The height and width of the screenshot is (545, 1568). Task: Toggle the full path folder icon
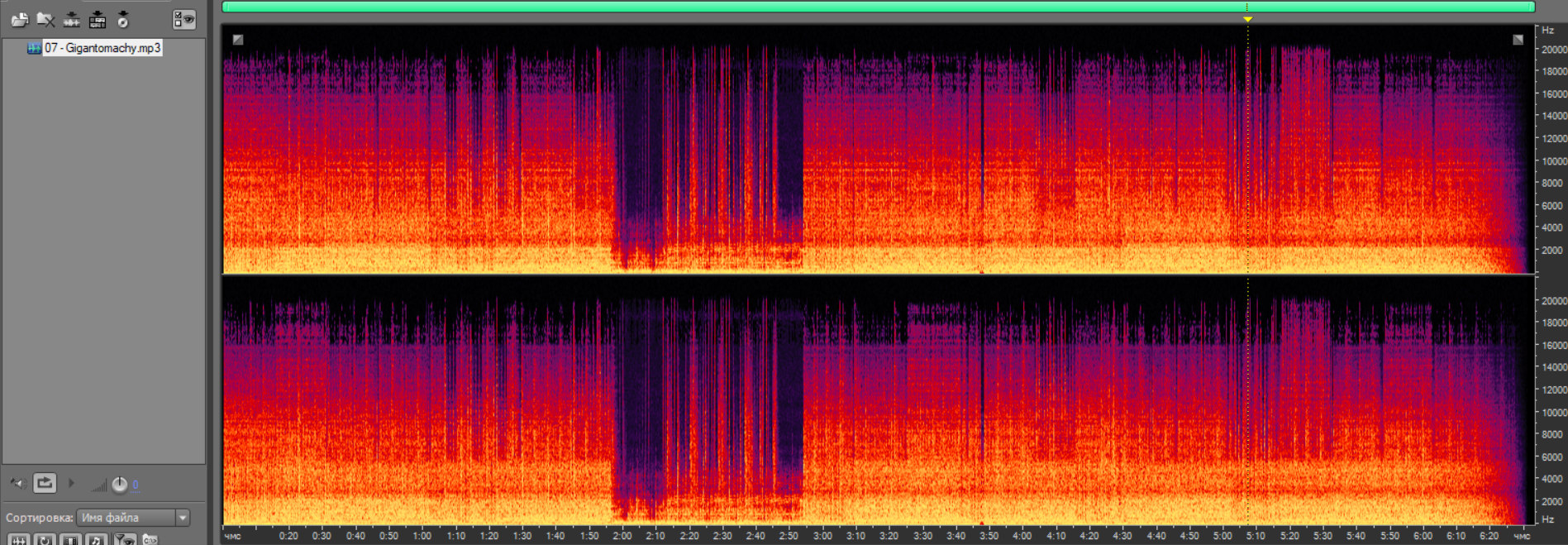(x=150, y=540)
